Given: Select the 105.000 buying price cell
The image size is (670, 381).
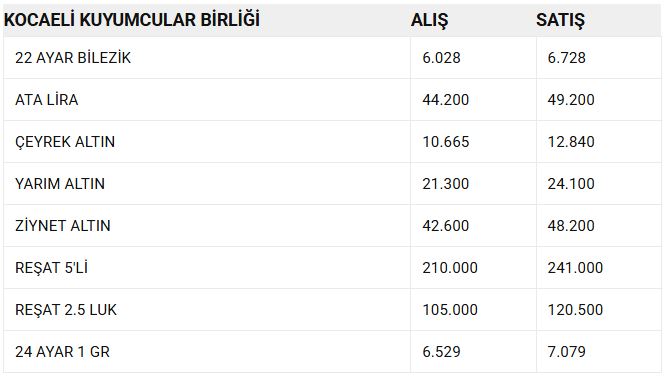Looking at the screenshot, I should 450,310.
